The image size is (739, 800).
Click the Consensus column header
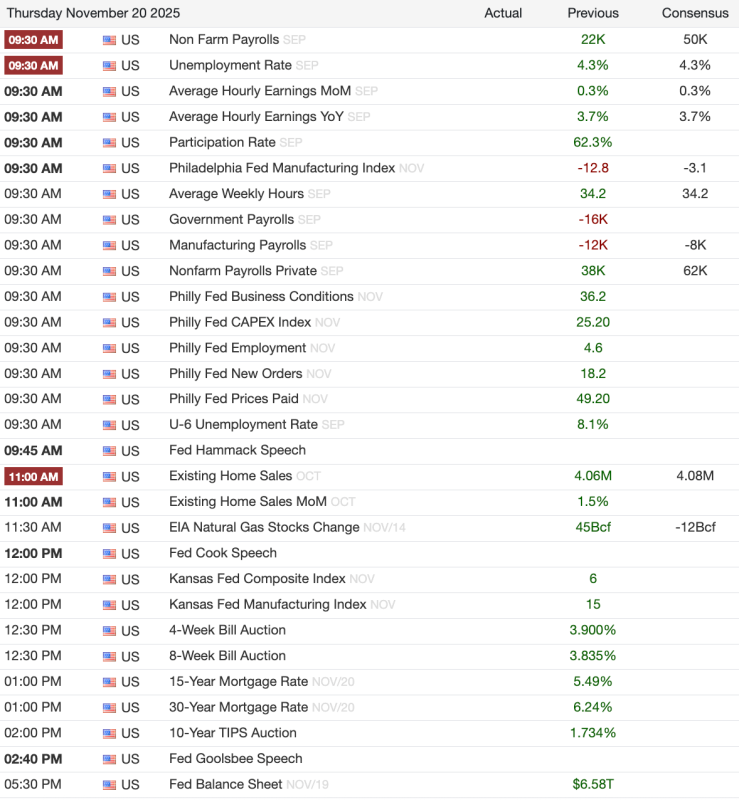point(695,13)
